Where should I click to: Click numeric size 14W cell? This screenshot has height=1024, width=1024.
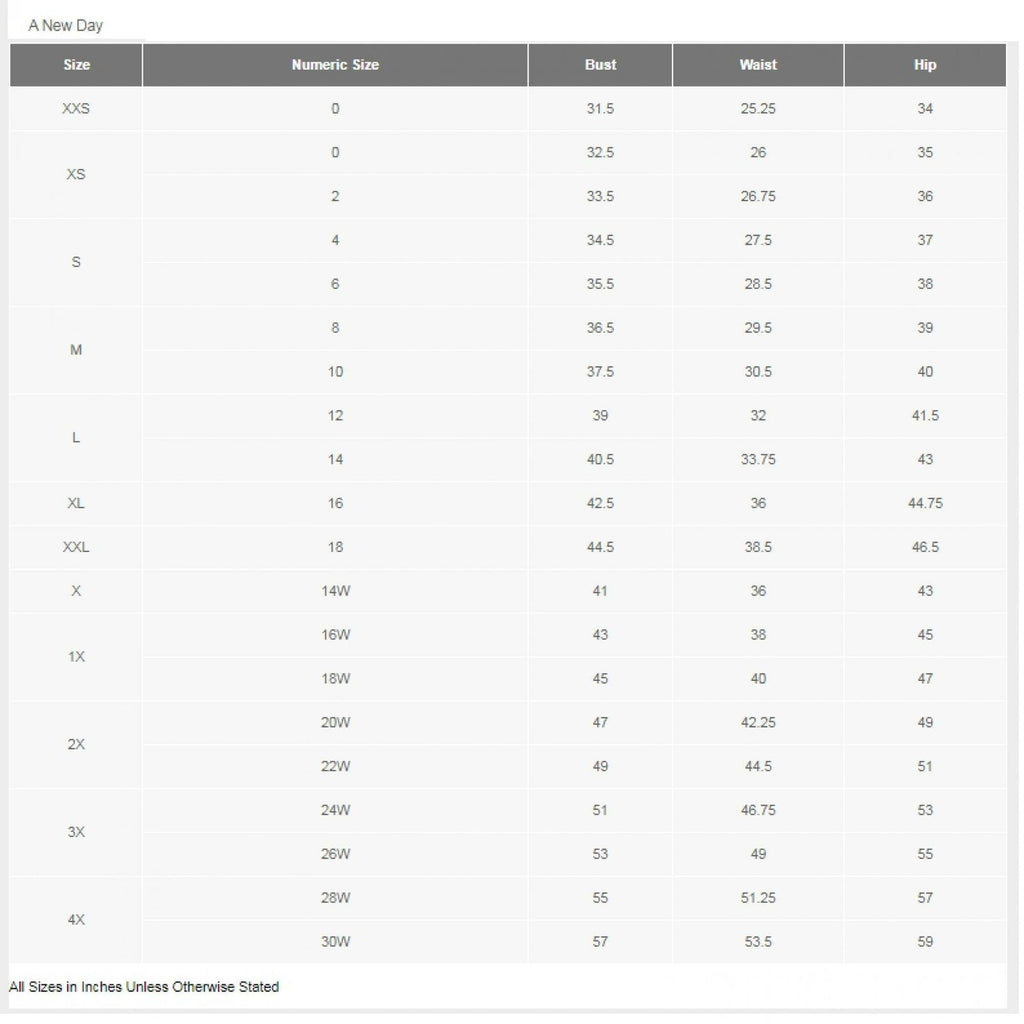[x=335, y=591]
